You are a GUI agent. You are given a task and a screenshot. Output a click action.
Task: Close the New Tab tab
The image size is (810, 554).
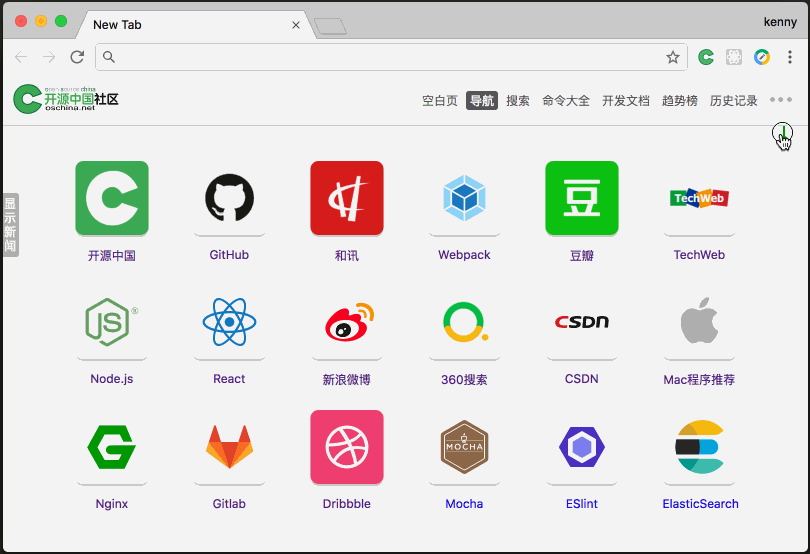[x=296, y=25]
